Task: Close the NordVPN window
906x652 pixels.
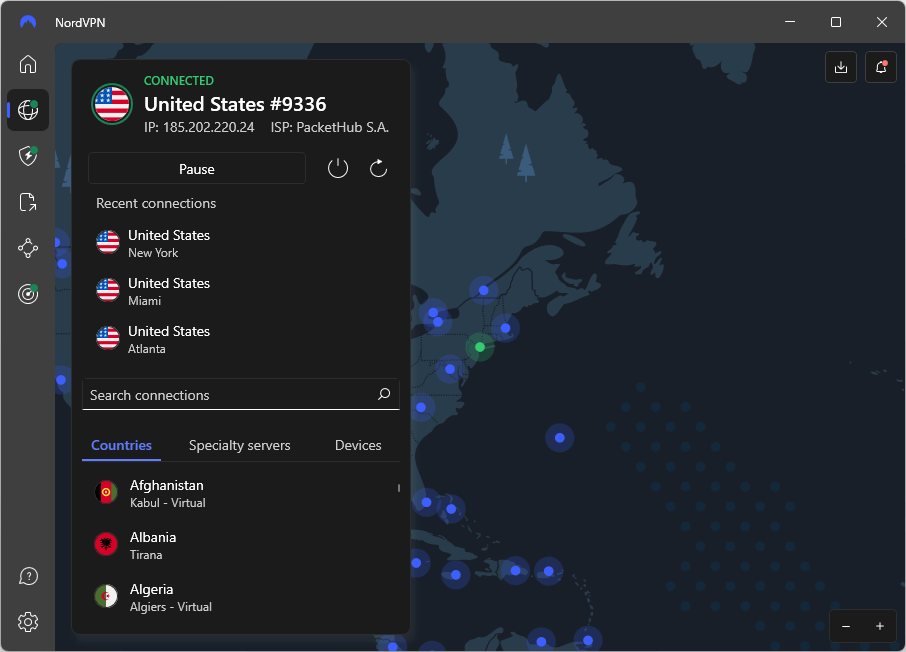Action: point(882,22)
